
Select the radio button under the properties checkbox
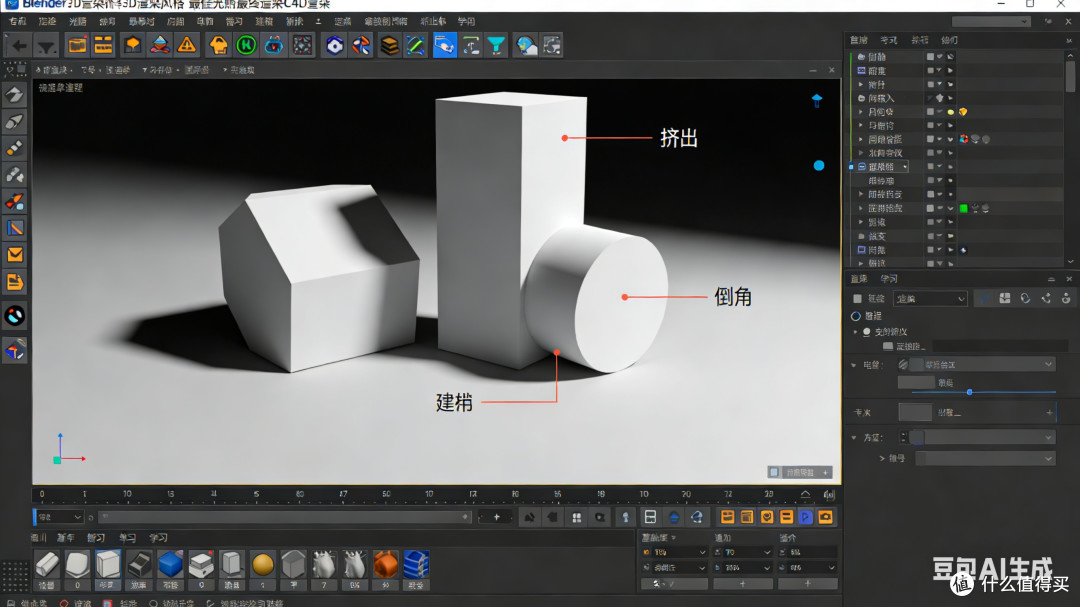856,316
